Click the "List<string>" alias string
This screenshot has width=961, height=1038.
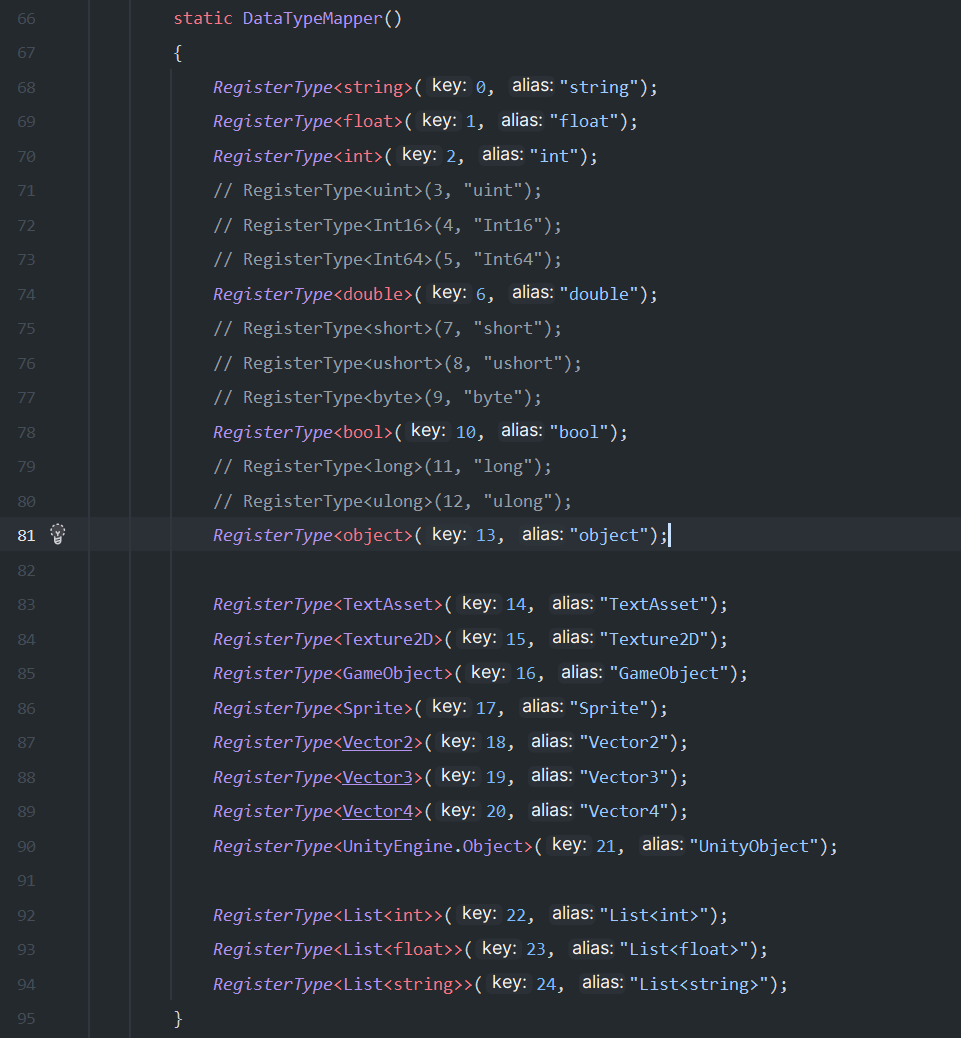[699, 984]
